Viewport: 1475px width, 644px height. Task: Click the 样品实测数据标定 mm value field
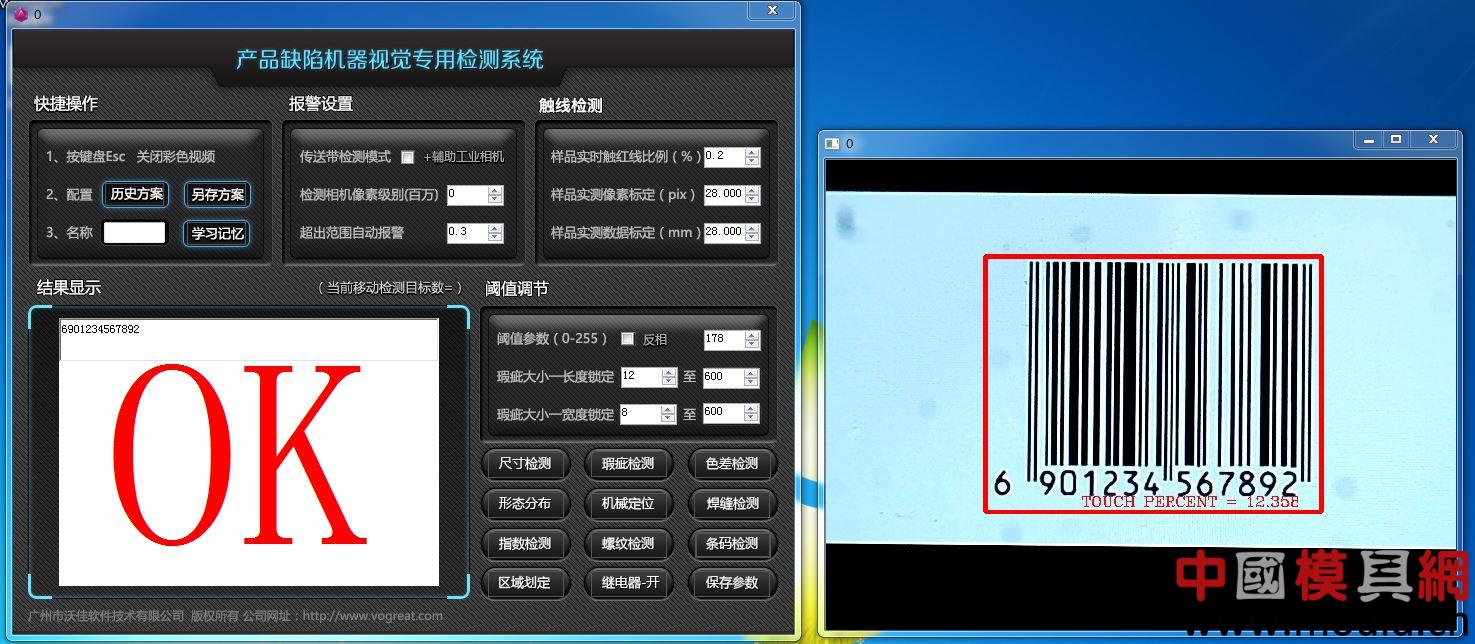point(724,232)
